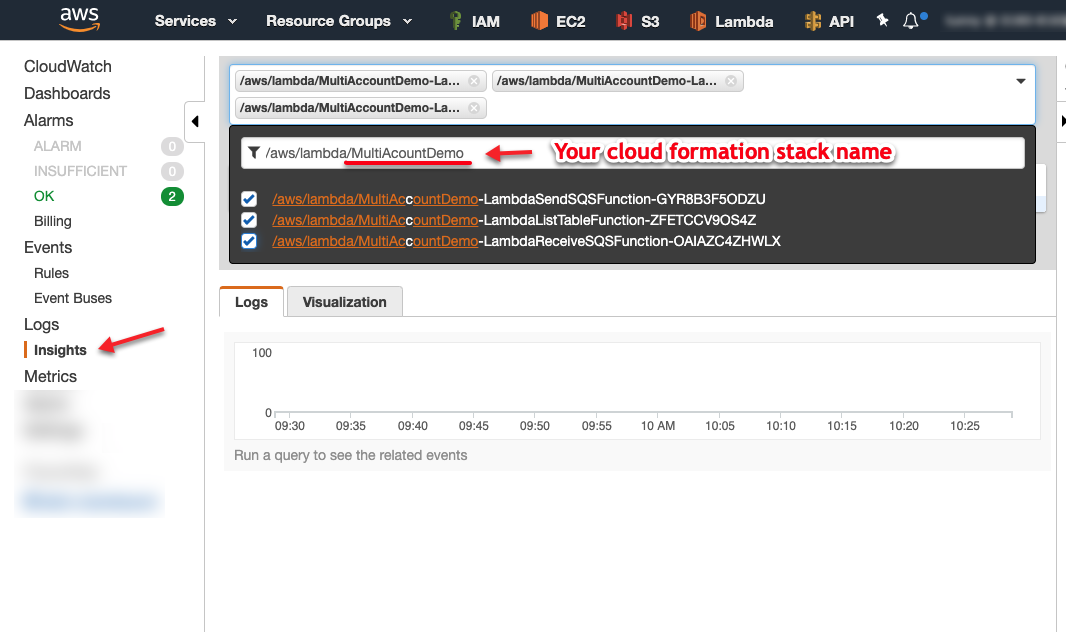1066x632 pixels.
Task: Expand the right side panel arrow
Action: 1063,122
